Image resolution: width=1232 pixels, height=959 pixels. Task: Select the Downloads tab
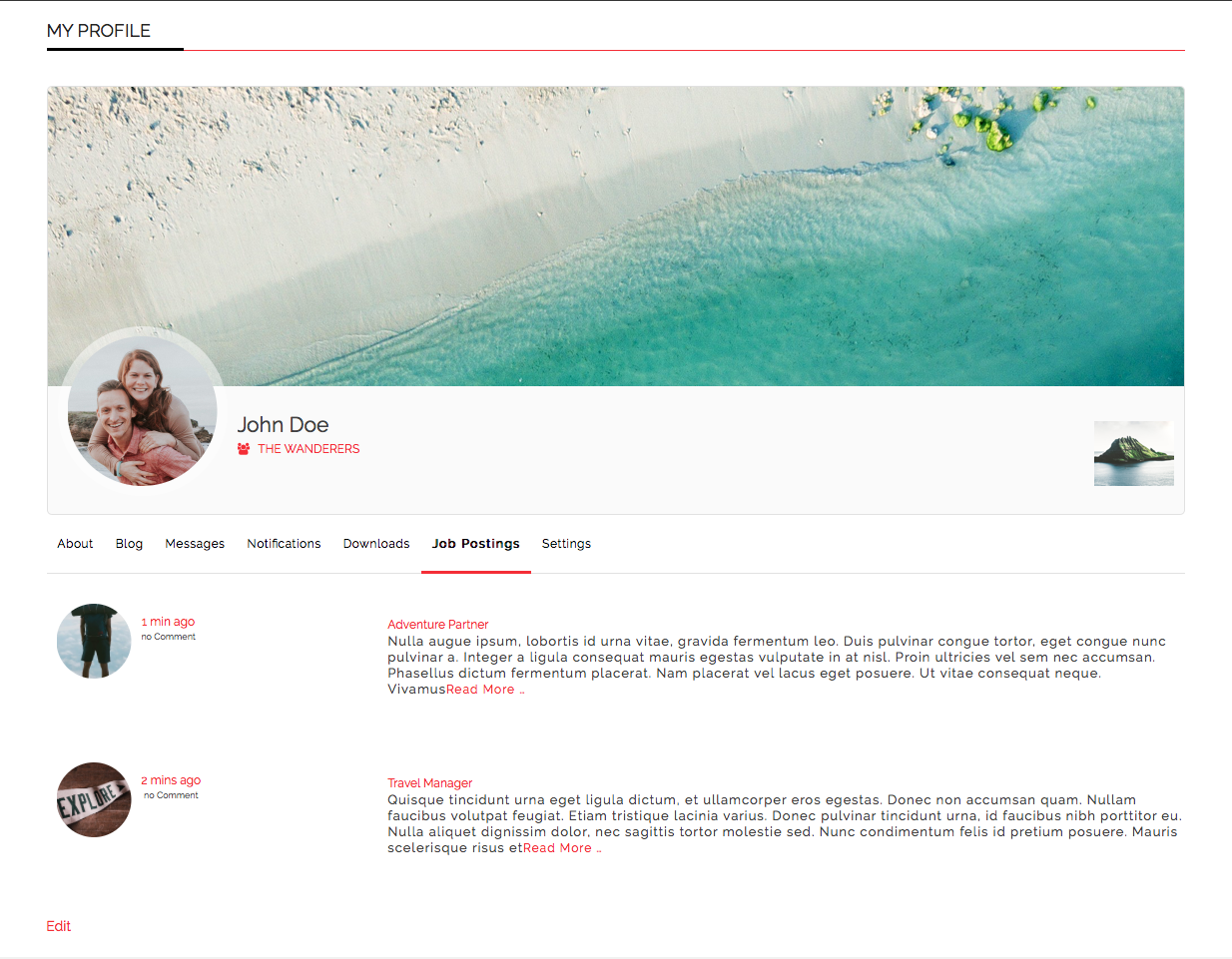376,544
